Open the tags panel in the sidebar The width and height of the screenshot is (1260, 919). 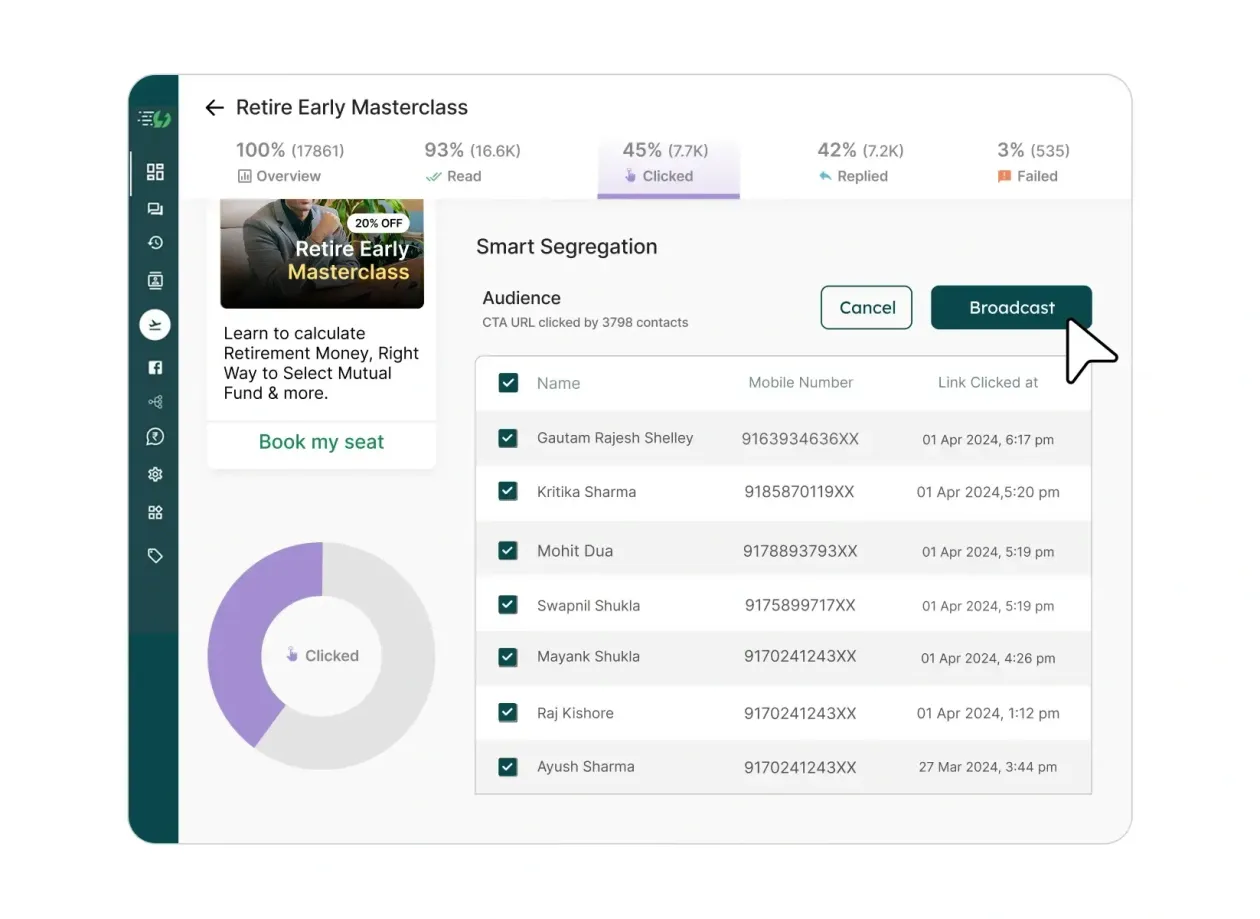[155, 555]
